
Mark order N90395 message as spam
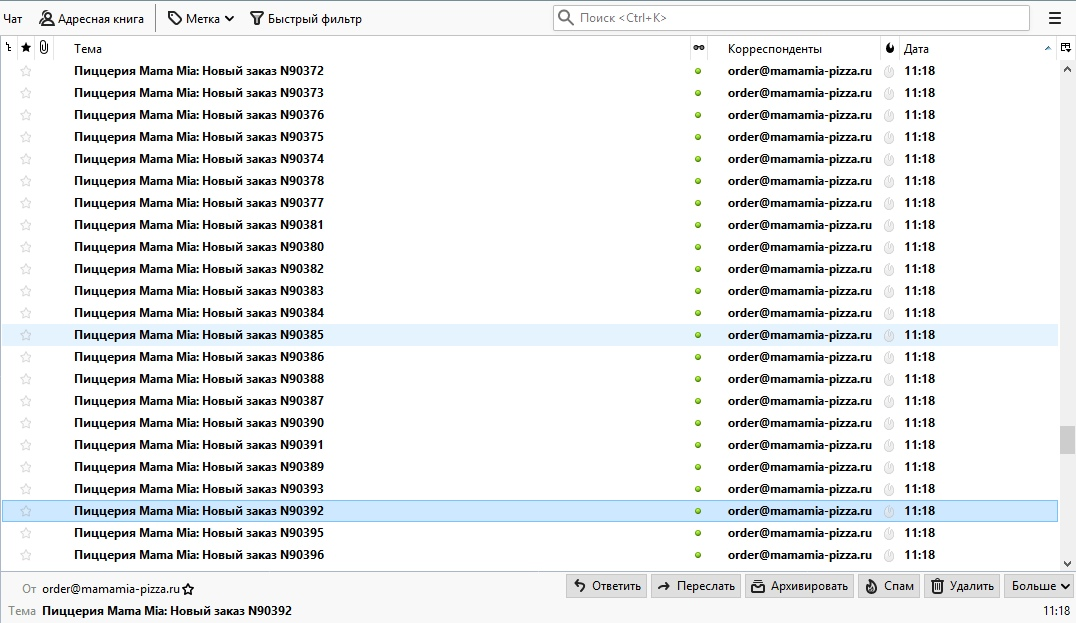(x=889, y=533)
